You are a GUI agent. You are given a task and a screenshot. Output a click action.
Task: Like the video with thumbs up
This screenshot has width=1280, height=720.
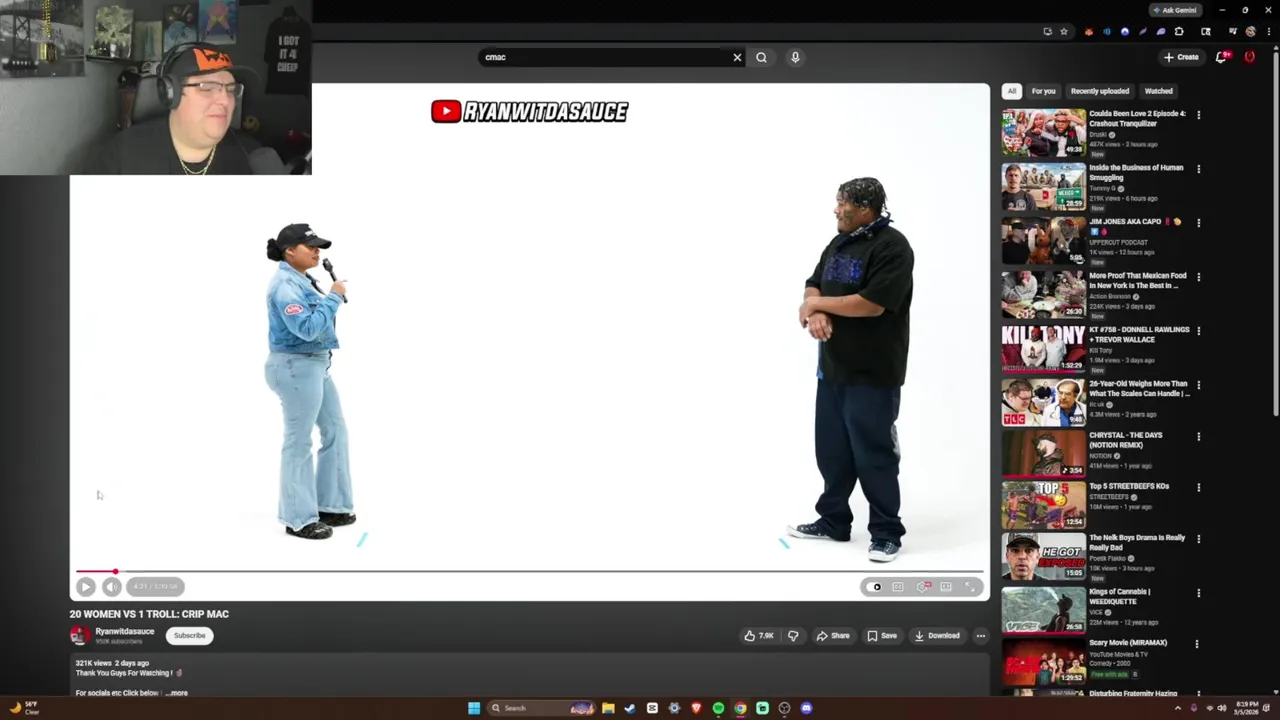coord(759,636)
